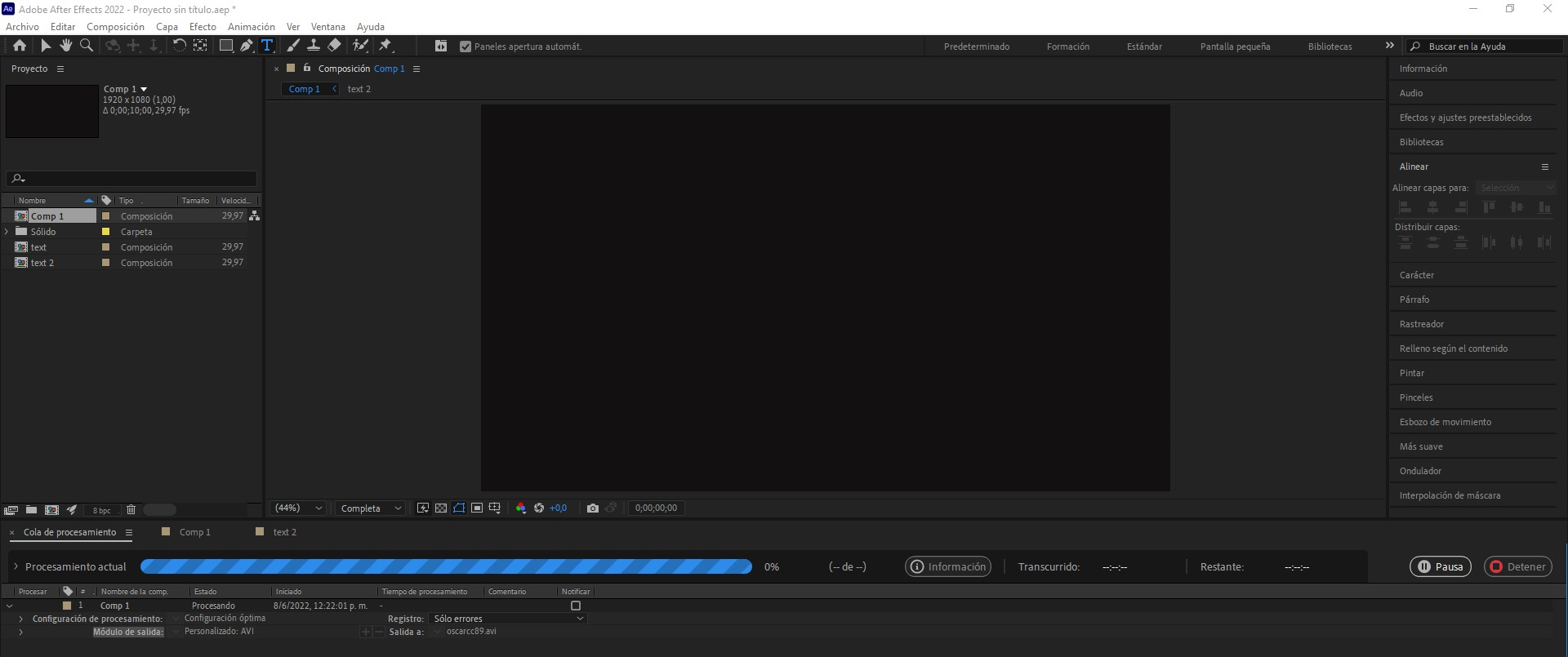1568x657 pixels.
Task: Expand Módulo de salida settings
Action: click(20, 632)
